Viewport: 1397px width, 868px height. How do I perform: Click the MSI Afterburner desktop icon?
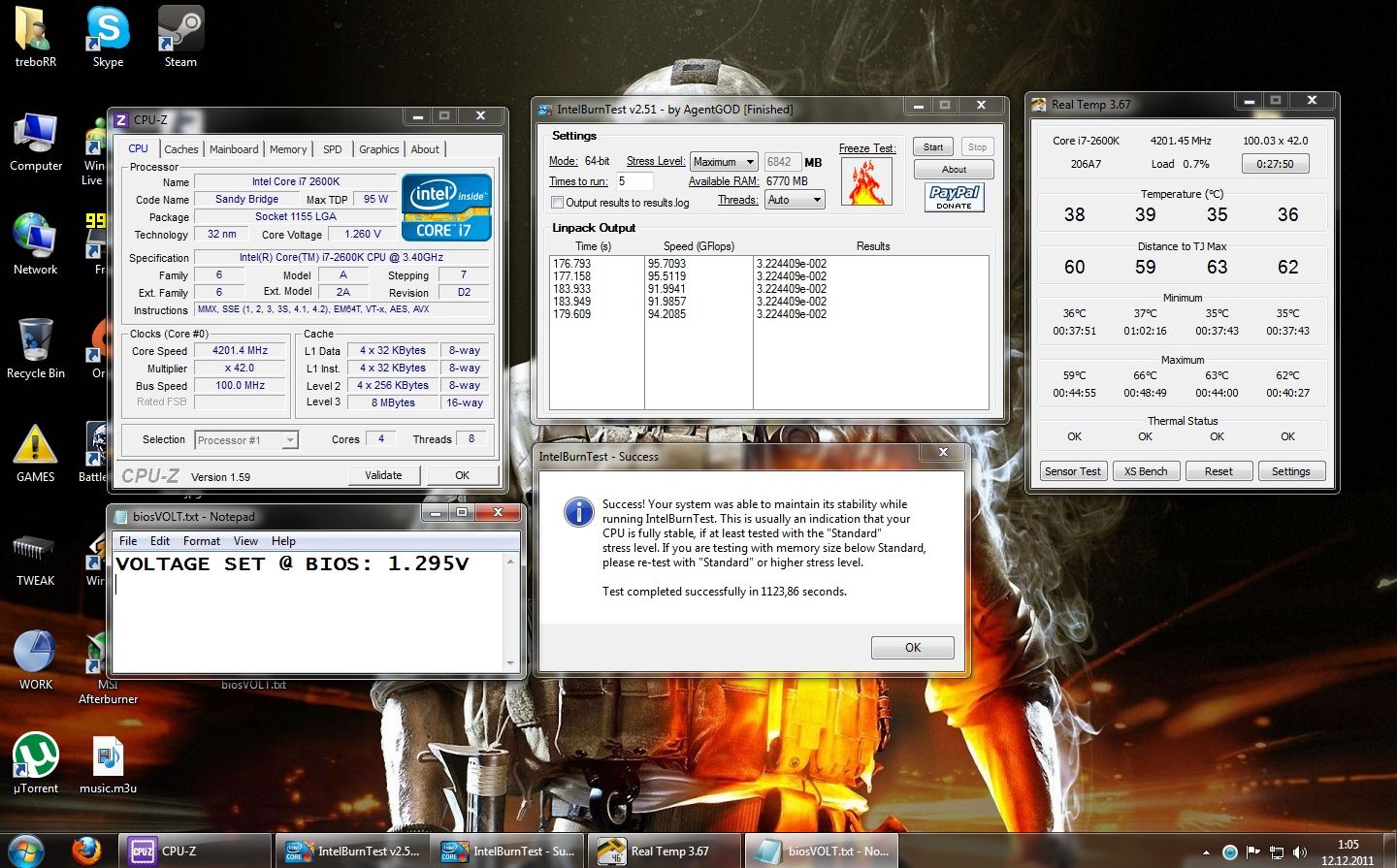click(x=108, y=669)
